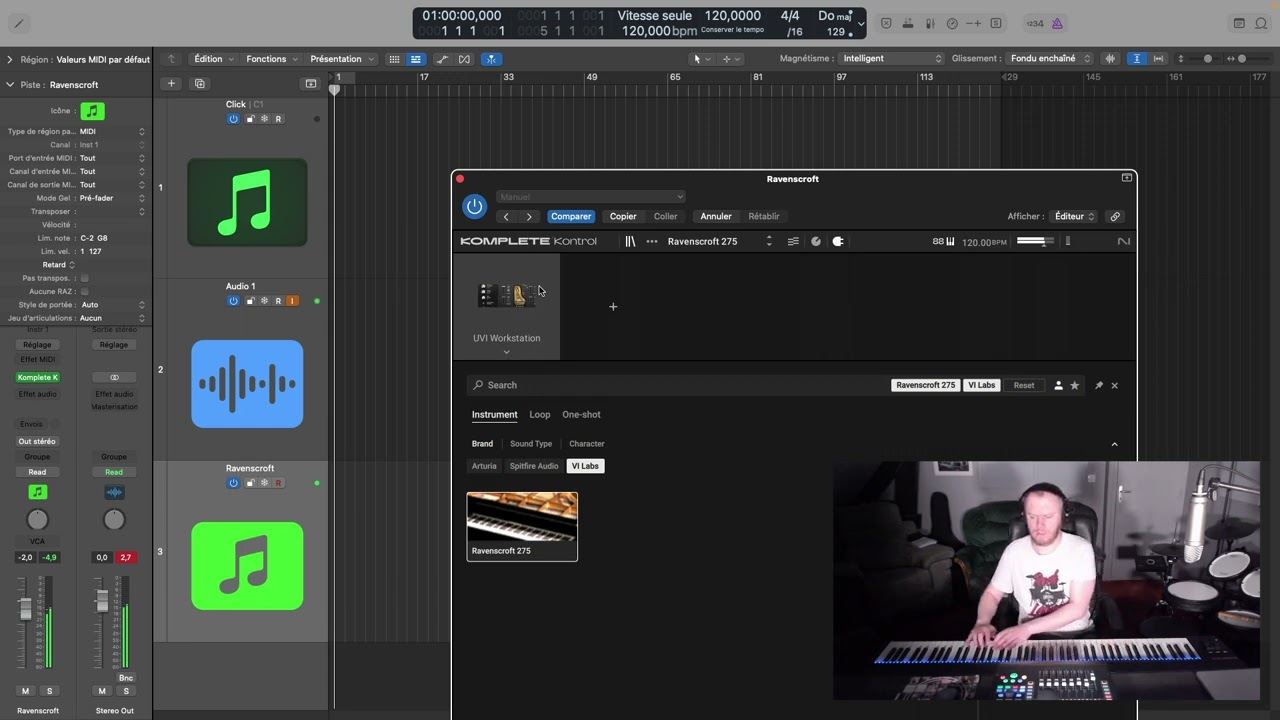This screenshot has height=720, width=1280.
Task: Expand the Région inspector section
Action: (10, 59)
